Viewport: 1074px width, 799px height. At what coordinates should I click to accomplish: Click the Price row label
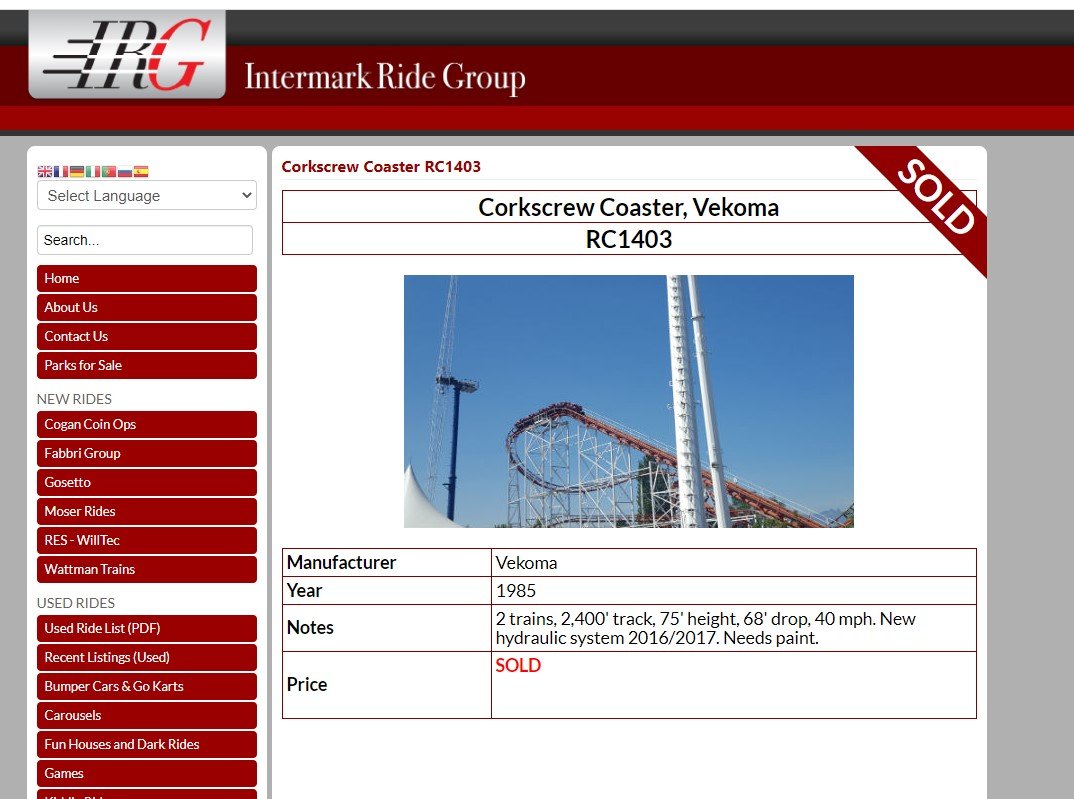[307, 685]
